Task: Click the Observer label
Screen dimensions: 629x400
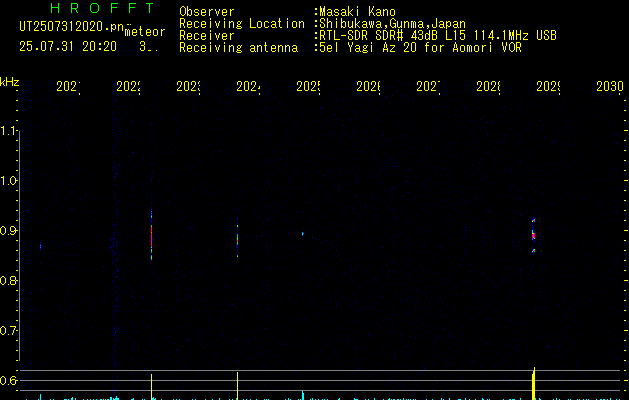Action: (x=207, y=11)
